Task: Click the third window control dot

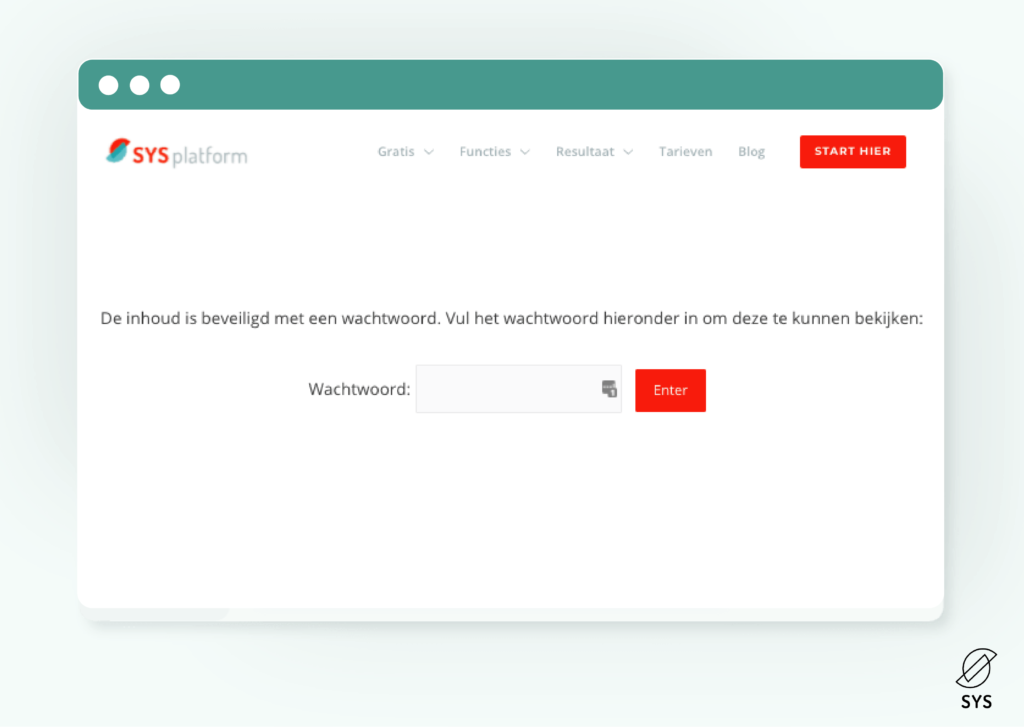Action: point(170,85)
